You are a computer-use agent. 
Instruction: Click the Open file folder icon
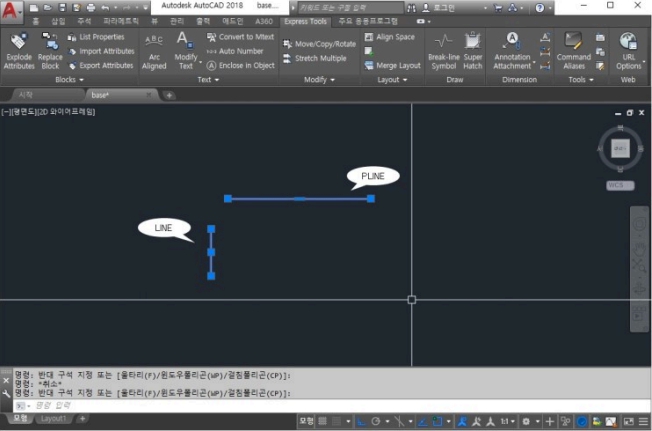coord(48,8)
